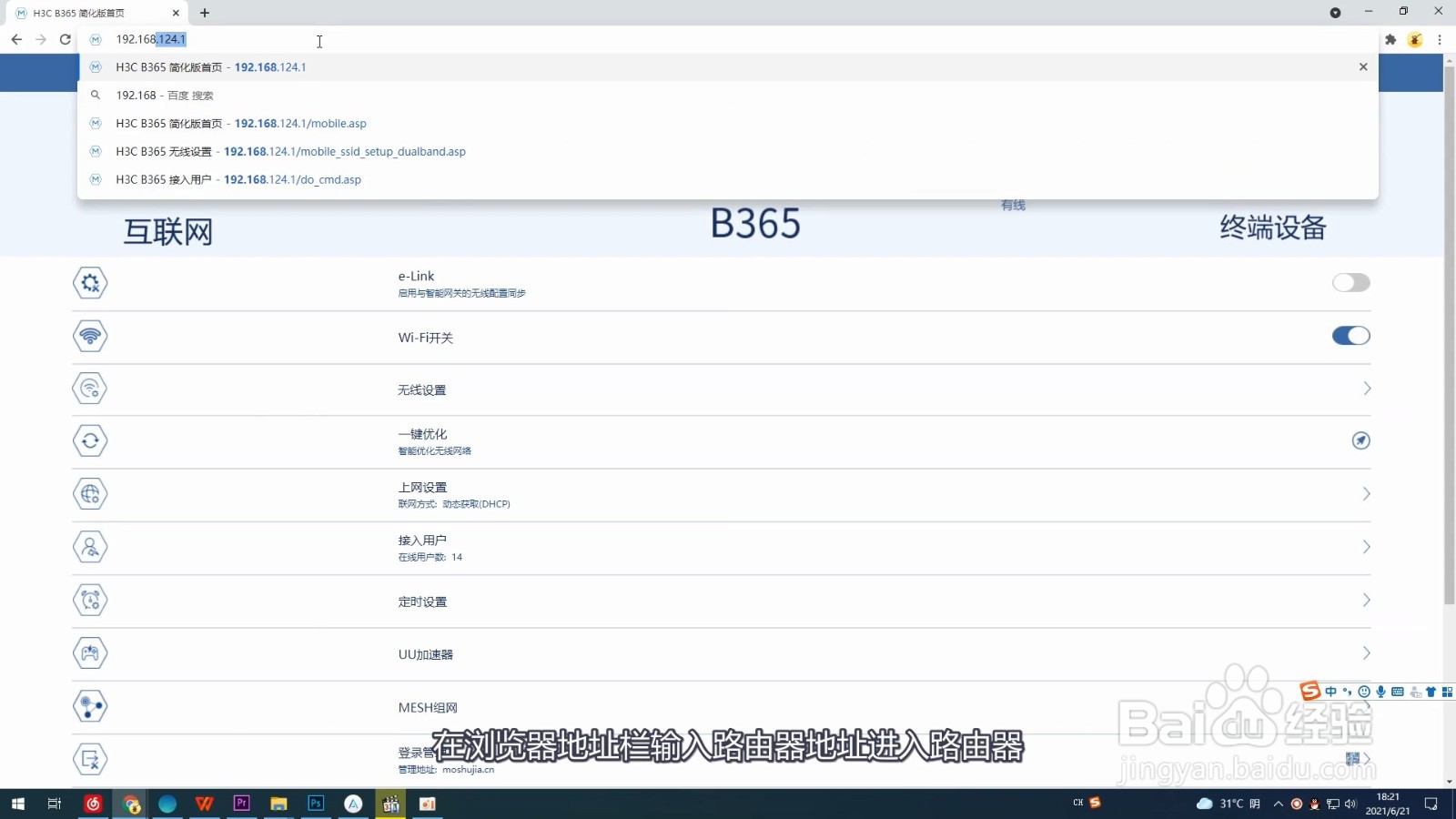Click the browser profile avatar icon

tap(1415, 39)
